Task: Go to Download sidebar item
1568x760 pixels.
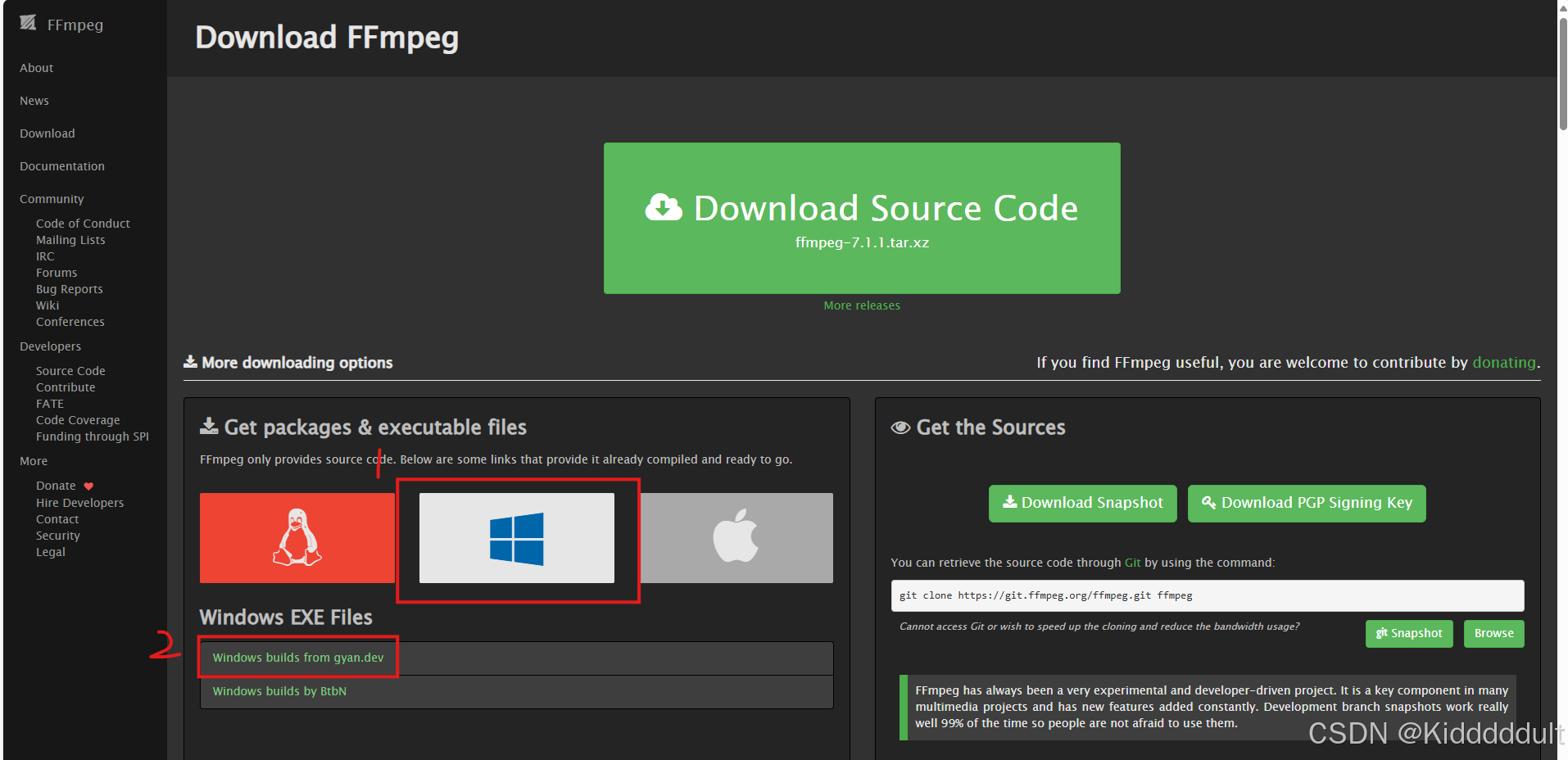Action: [x=48, y=133]
